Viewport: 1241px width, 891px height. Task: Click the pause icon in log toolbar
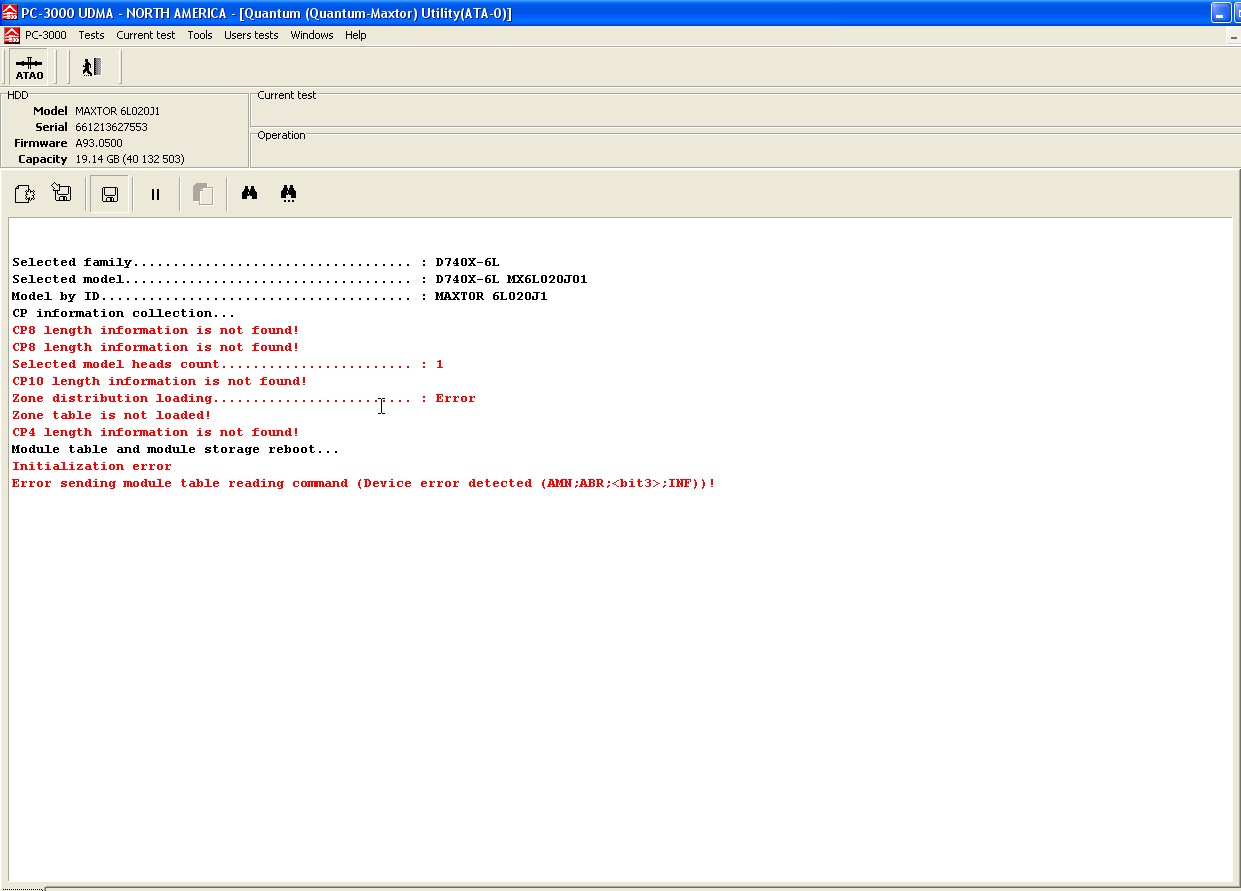155,194
